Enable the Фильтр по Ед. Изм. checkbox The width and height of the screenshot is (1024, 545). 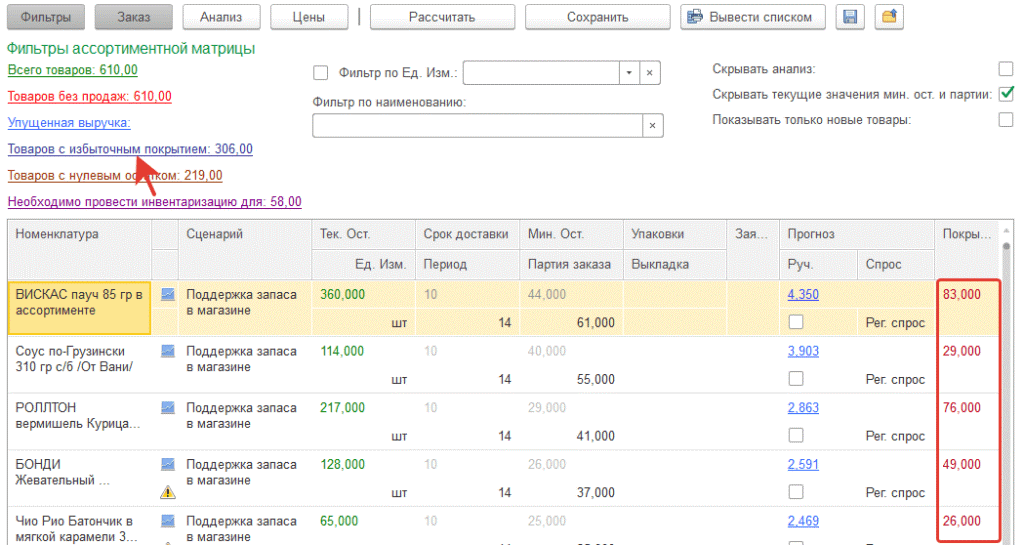click(321, 73)
